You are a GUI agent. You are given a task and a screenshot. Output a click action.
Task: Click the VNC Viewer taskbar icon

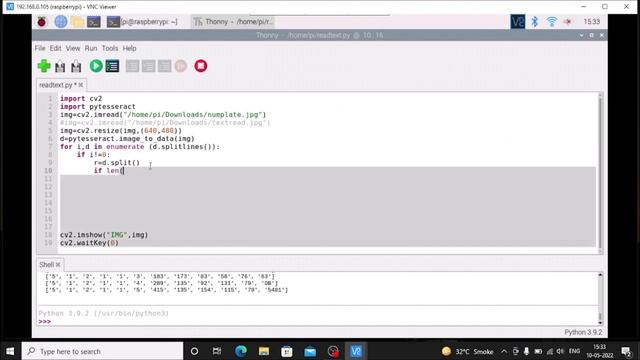point(356,351)
